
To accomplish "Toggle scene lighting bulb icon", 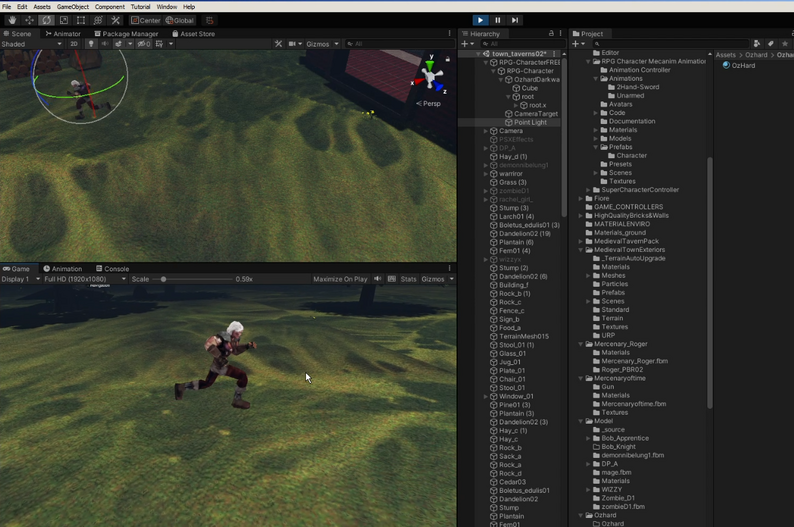I will pos(91,44).
